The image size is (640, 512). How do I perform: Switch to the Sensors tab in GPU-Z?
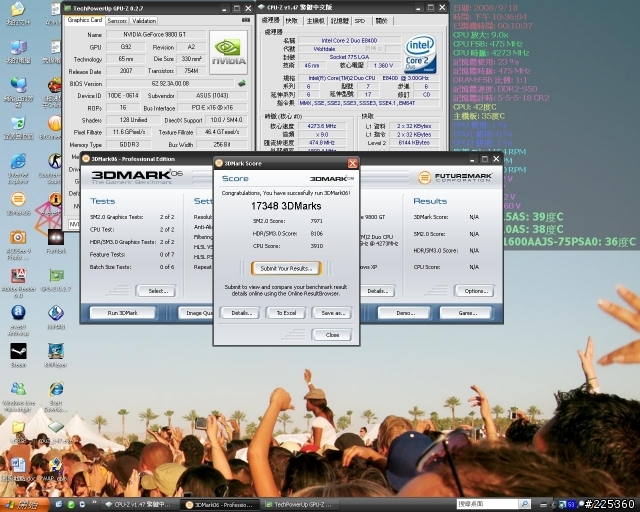[117, 20]
